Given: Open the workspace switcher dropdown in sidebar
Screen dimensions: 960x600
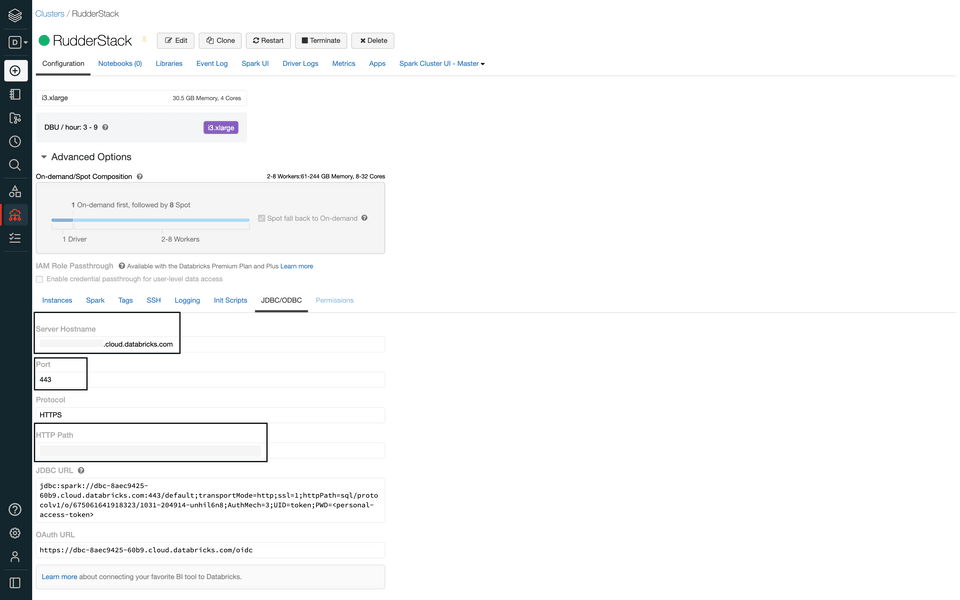Looking at the screenshot, I should (x=15, y=42).
